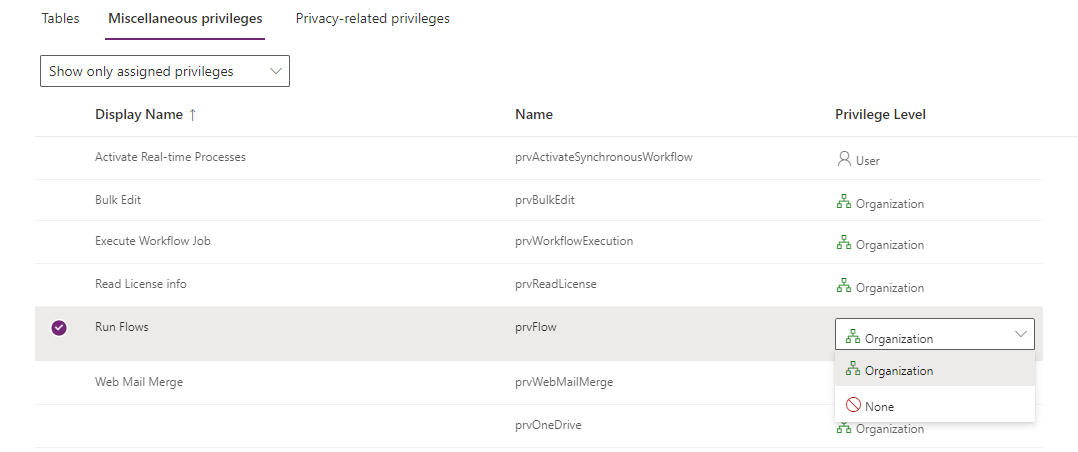Sort by the Privilege Level column header
This screenshot has height=452, width=1078.
pyautogui.click(x=880, y=114)
